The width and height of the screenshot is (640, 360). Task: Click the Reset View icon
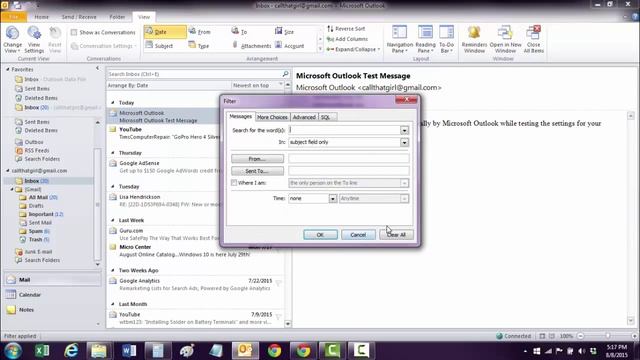(x=55, y=39)
